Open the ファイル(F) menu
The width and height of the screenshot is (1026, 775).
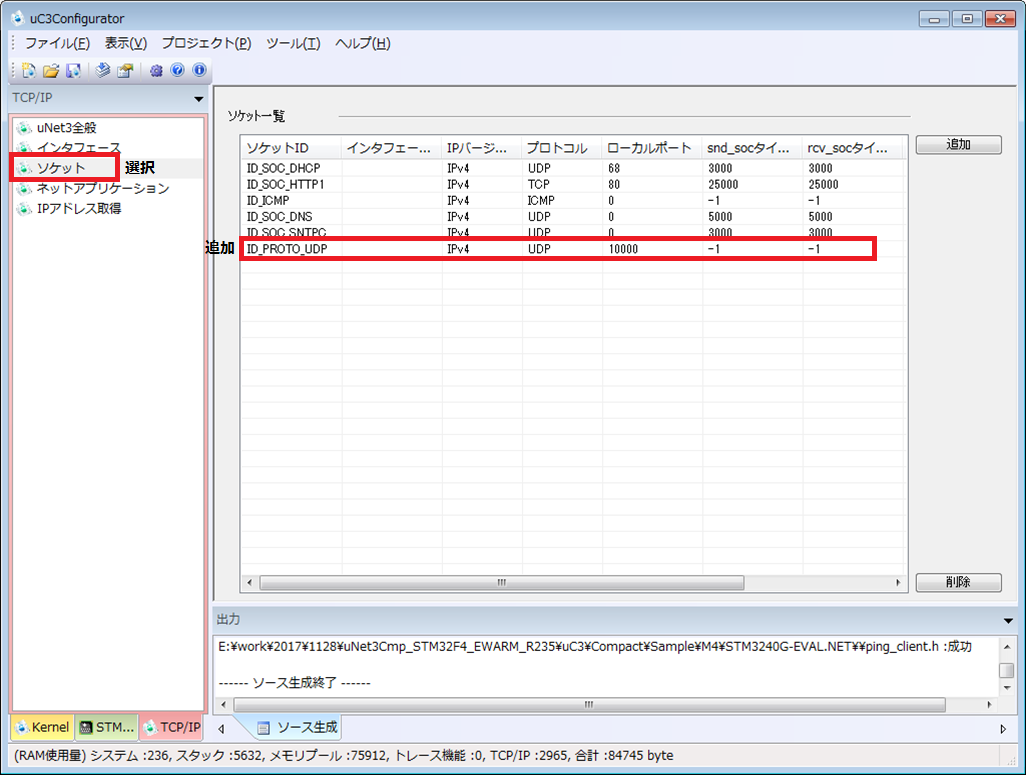(57, 43)
